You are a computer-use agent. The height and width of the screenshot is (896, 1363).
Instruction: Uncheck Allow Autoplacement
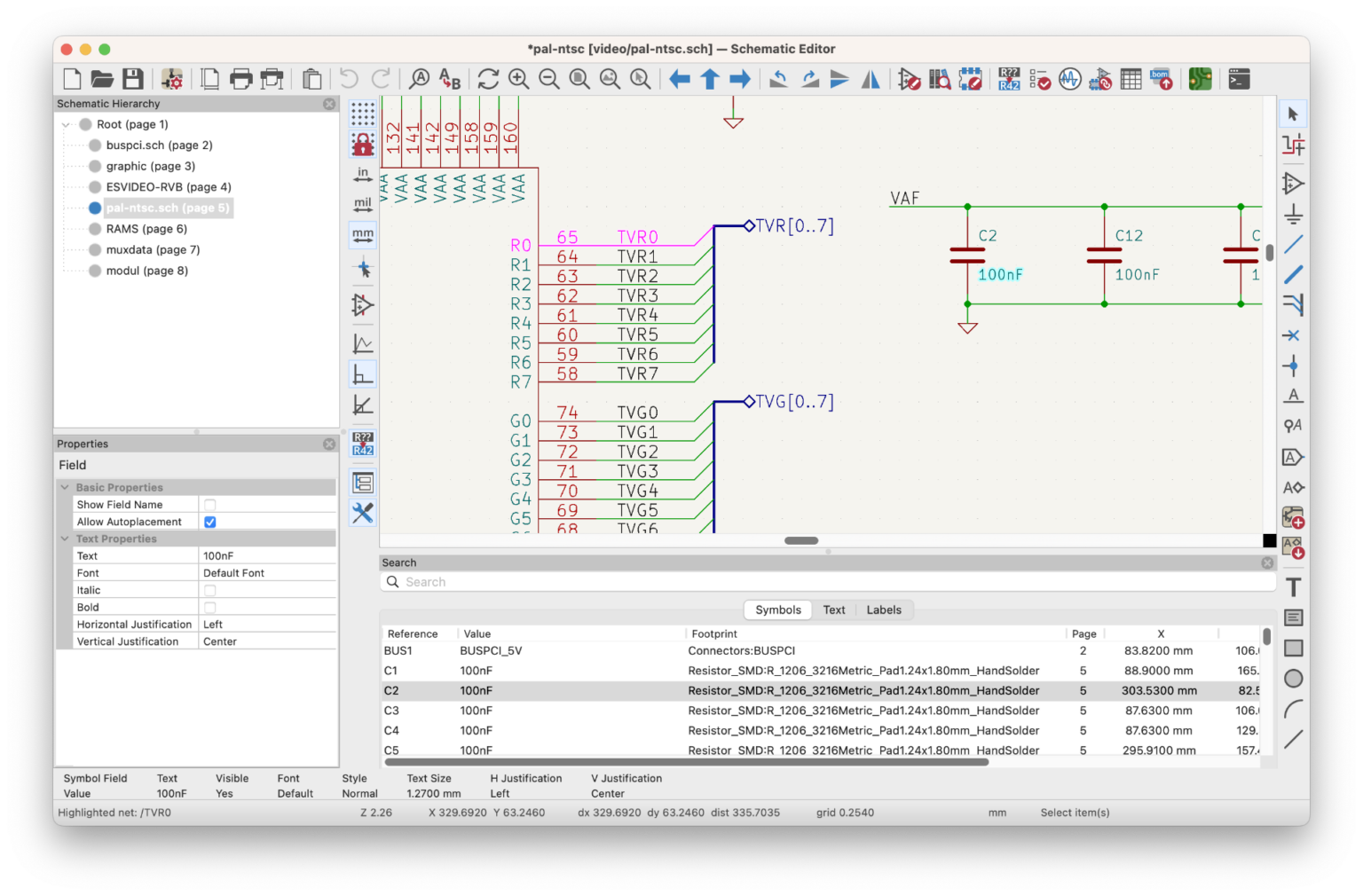click(209, 522)
